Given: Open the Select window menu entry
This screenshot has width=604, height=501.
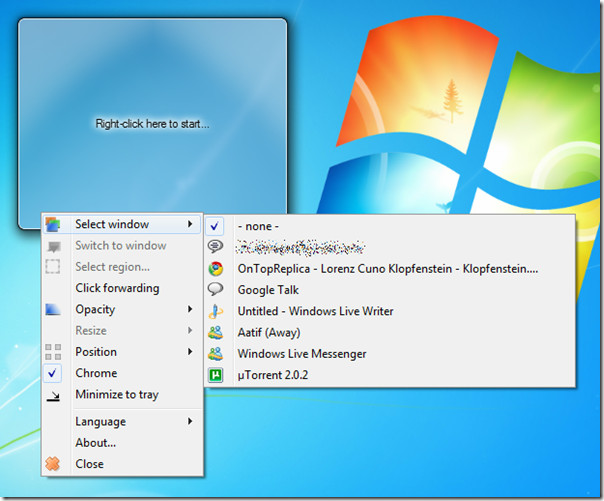Looking at the screenshot, I should click(122, 224).
